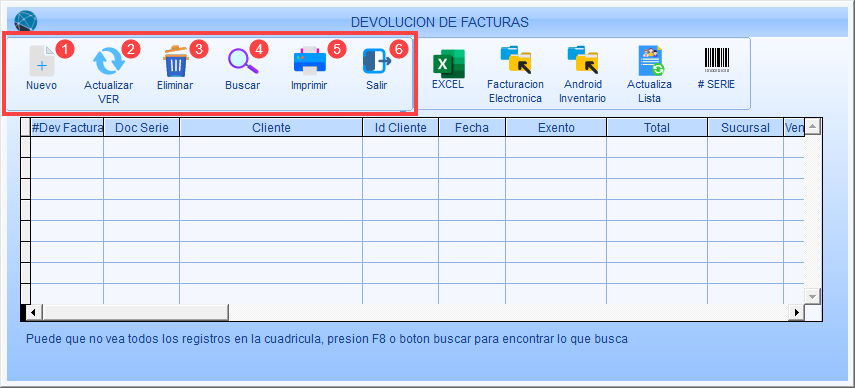Click the Nuevo document icon
This screenshot has width=855, height=388.
(x=42, y=60)
